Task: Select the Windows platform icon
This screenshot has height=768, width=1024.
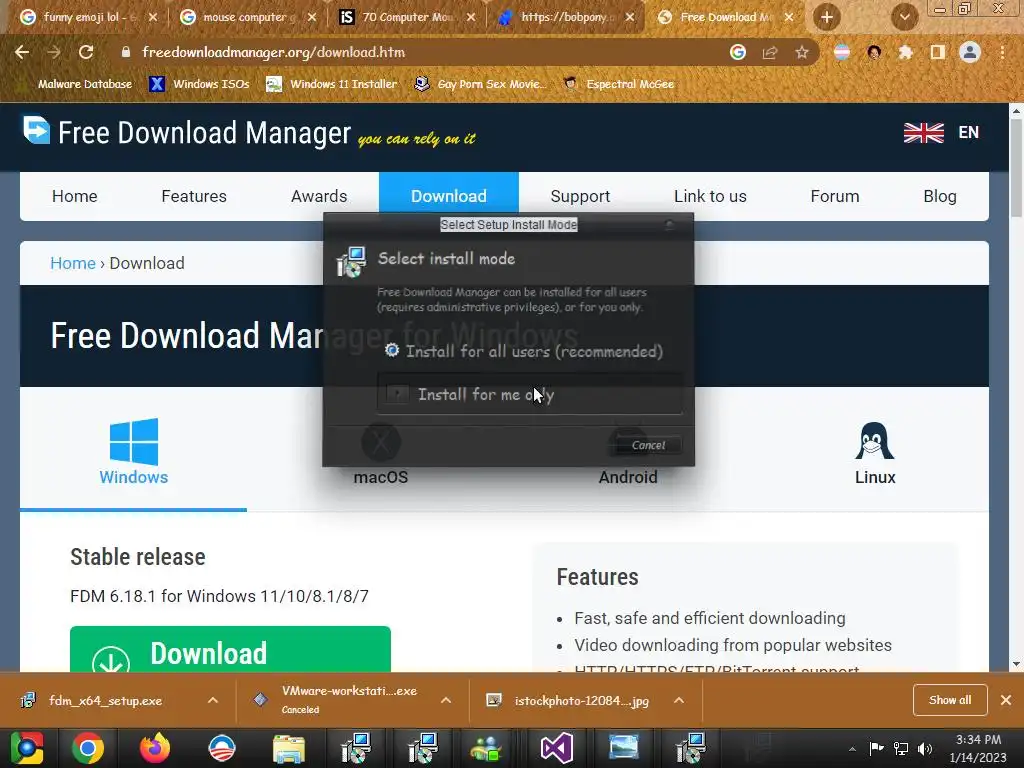Action: coord(134,441)
